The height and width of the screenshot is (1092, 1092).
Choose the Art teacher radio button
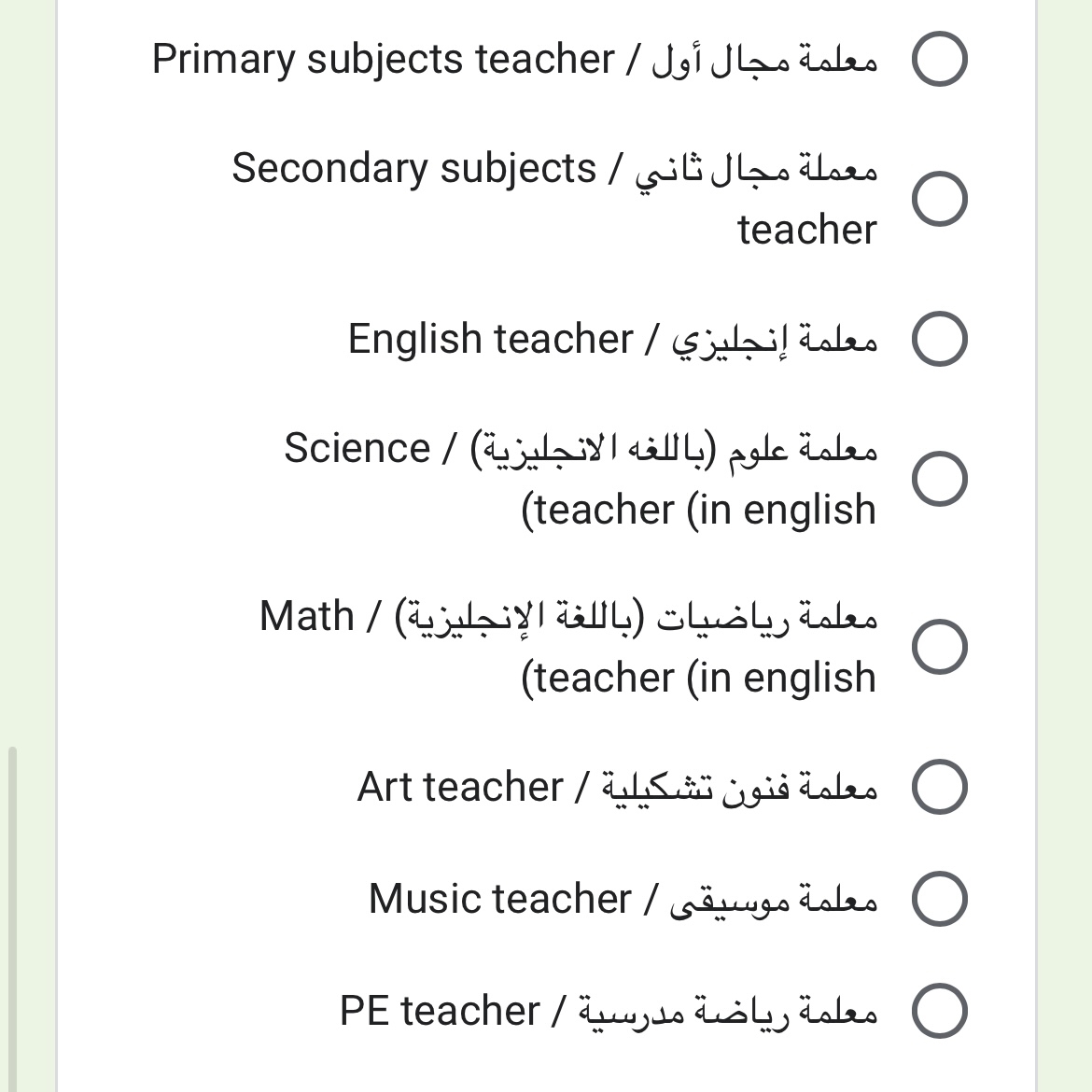pos(940,787)
